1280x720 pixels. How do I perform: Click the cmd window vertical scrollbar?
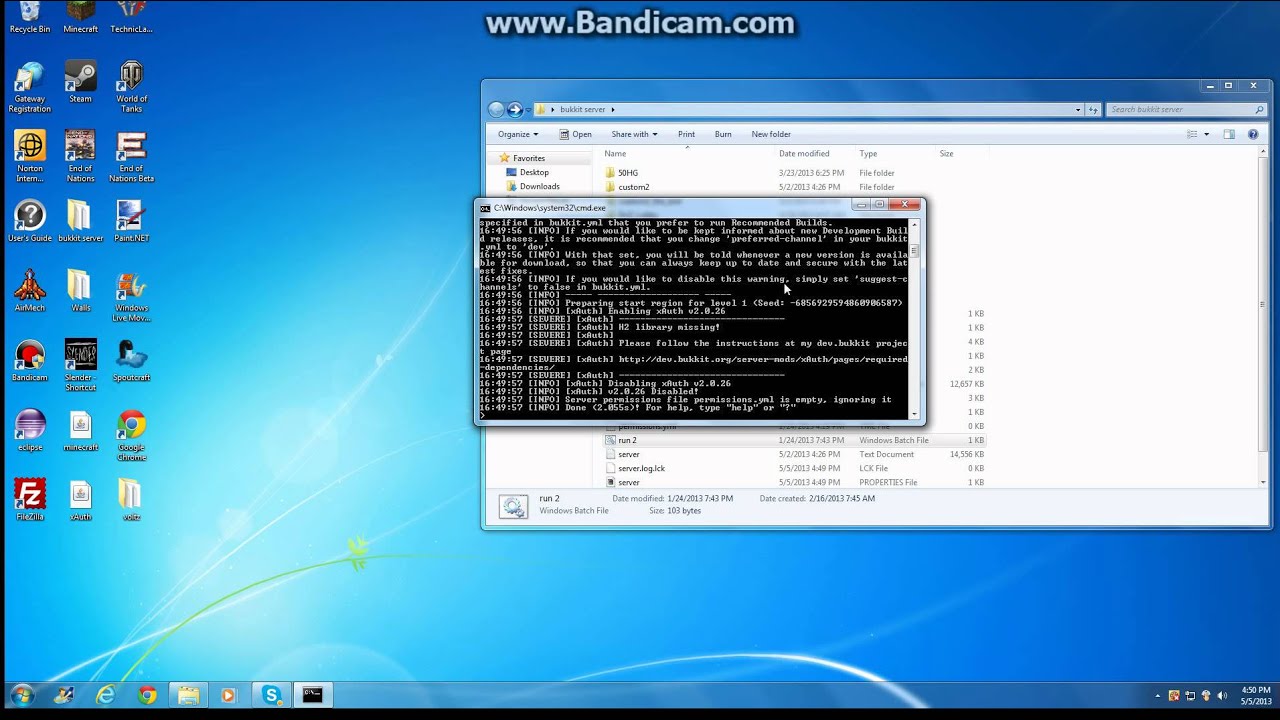(914, 318)
